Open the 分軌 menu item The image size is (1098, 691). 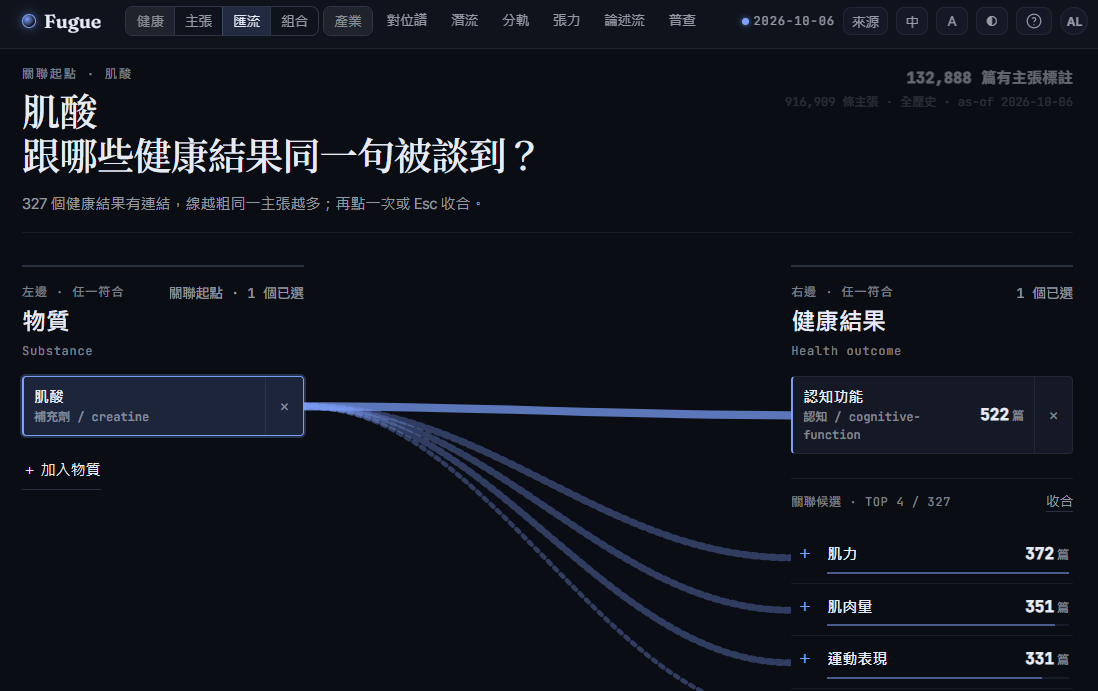pyautogui.click(x=515, y=21)
